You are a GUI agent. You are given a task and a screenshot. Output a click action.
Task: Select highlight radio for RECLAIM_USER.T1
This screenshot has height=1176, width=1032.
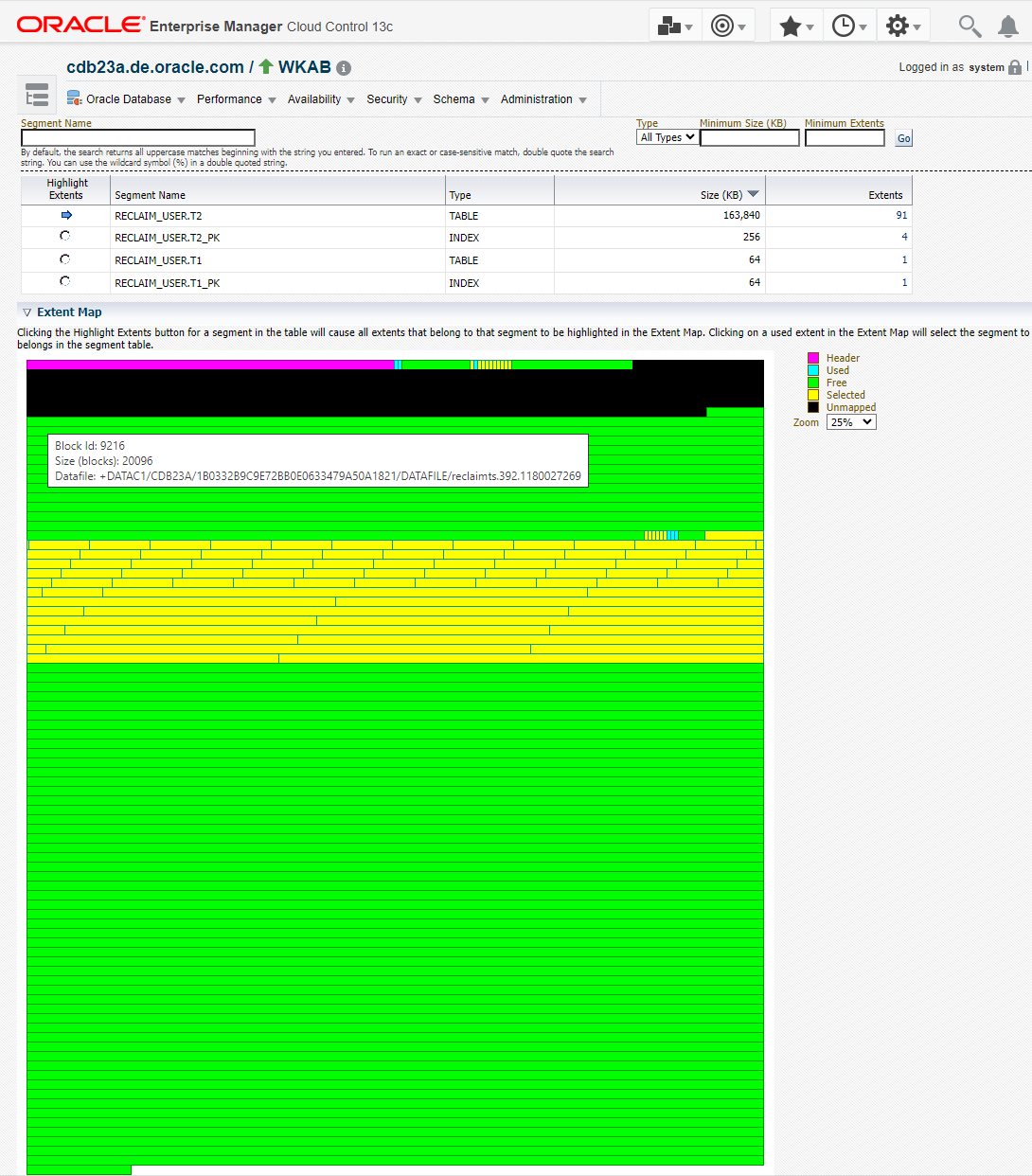(x=65, y=258)
